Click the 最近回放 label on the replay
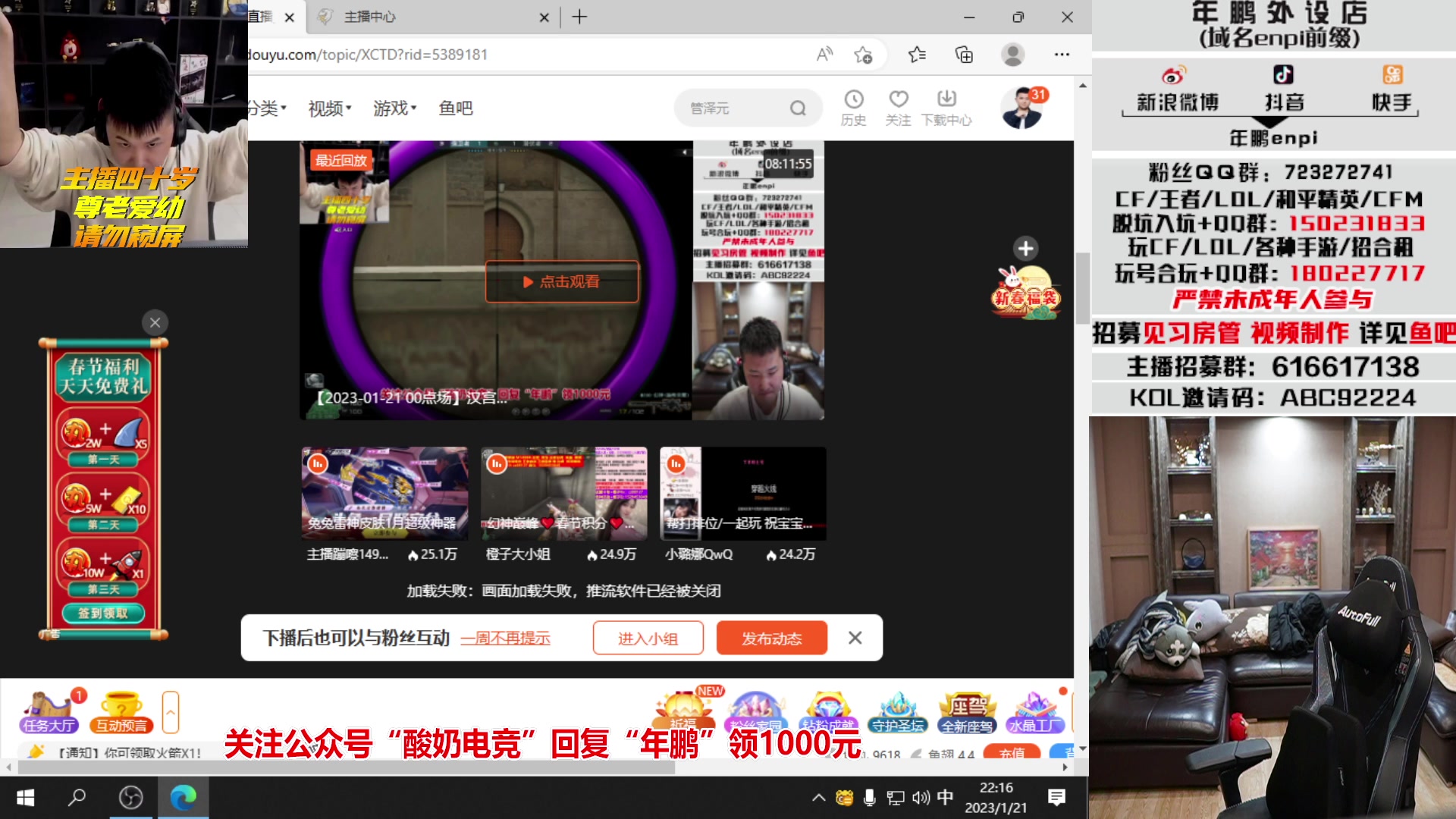Image resolution: width=1456 pixels, height=819 pixels. 341,160
